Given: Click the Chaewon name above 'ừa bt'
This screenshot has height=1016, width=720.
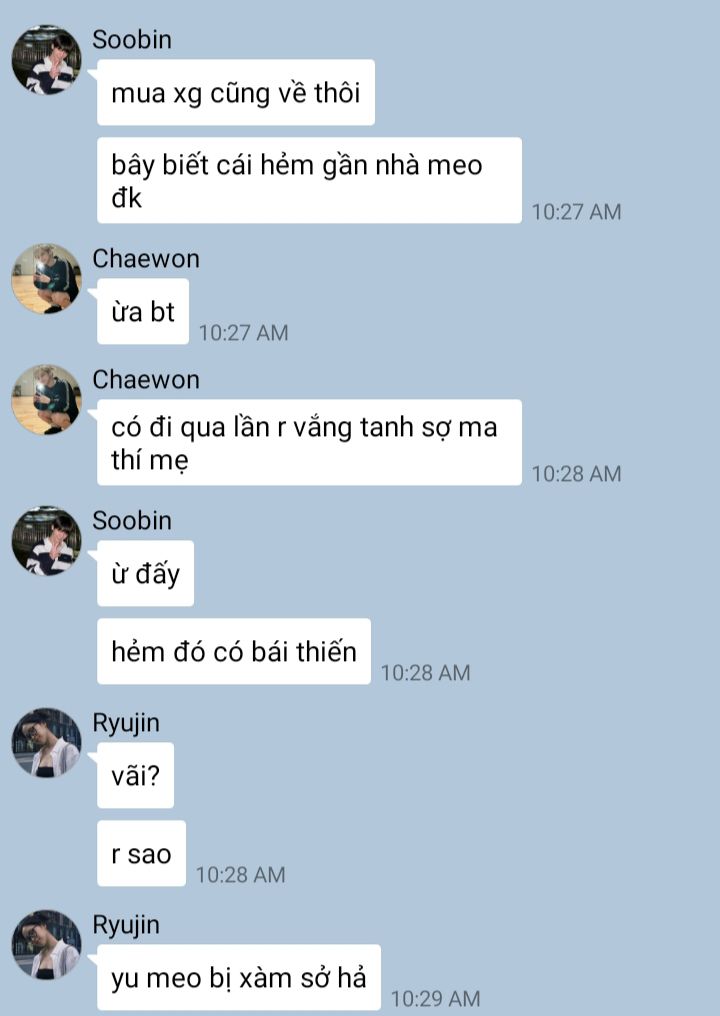Looking at the screenshot, I should tap(146, 259).
